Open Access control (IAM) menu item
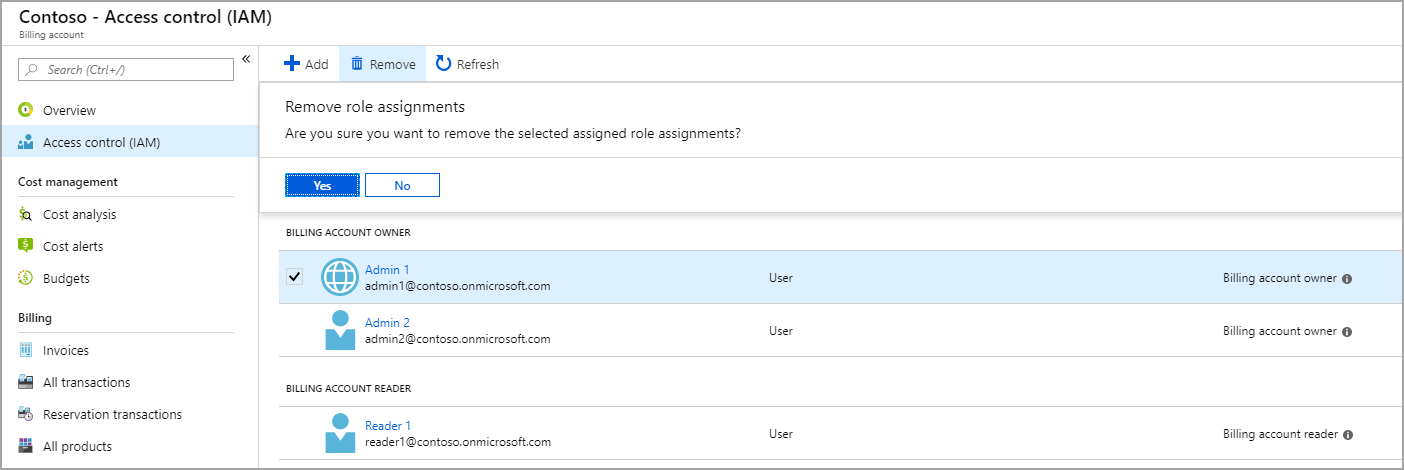The image size is (1404, 470). click(x=101, y=142)
